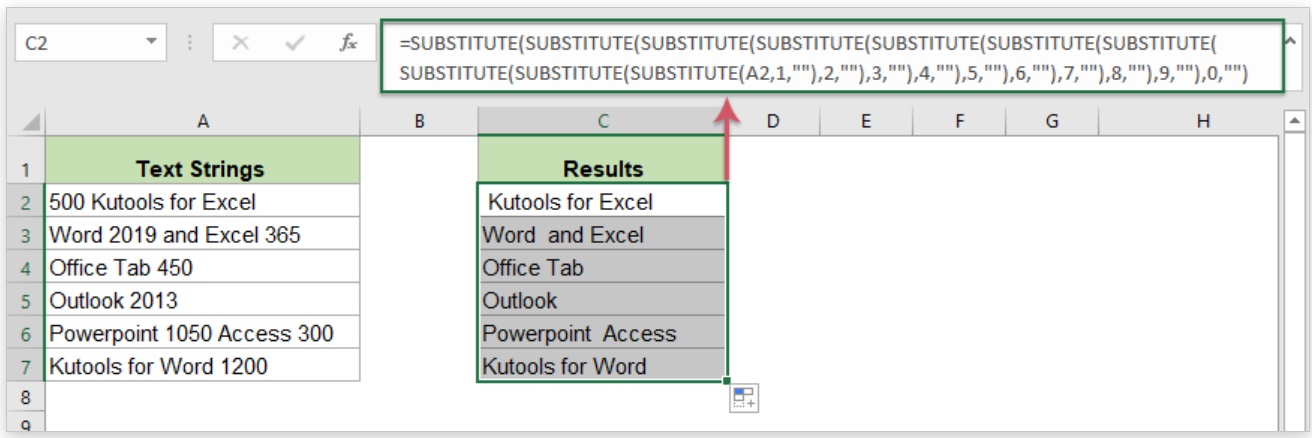
Task: Select column E header
Action: pos(865,122)
